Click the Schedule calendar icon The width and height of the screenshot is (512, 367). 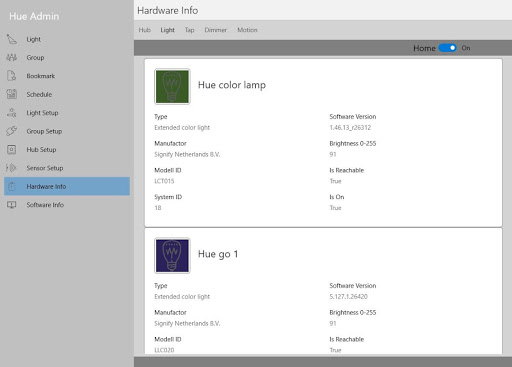[12, 94]
